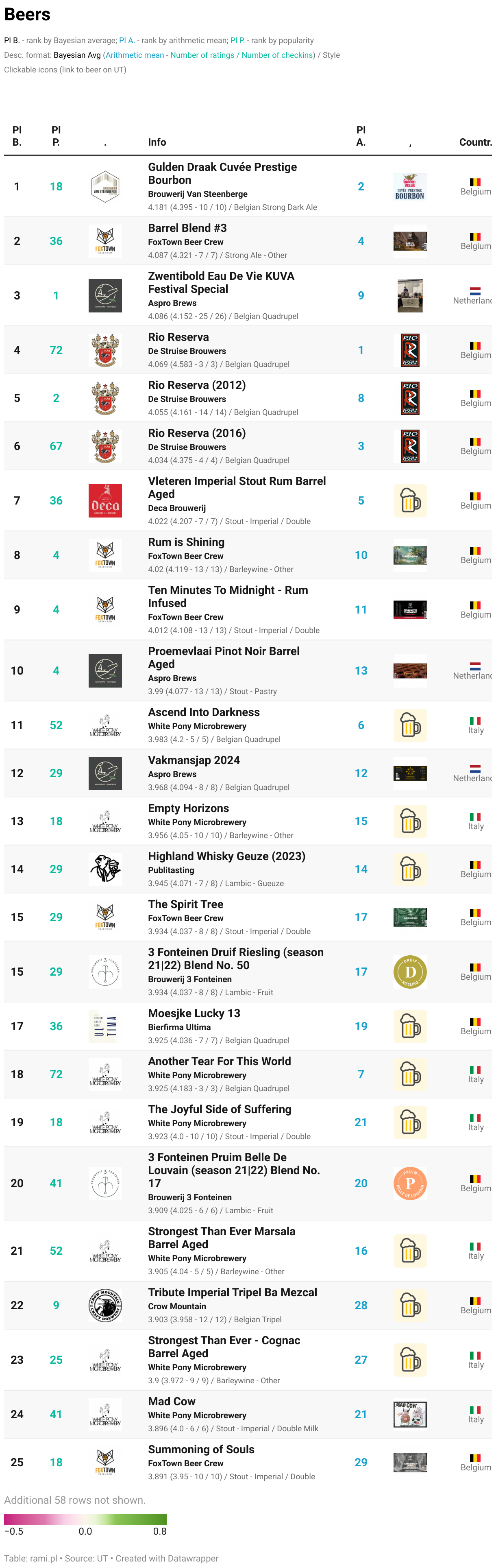This screenshot has height=1568, width=496.
Task: Open Aspro Brews logo for Zwentibold row
Action: [104, 295]
